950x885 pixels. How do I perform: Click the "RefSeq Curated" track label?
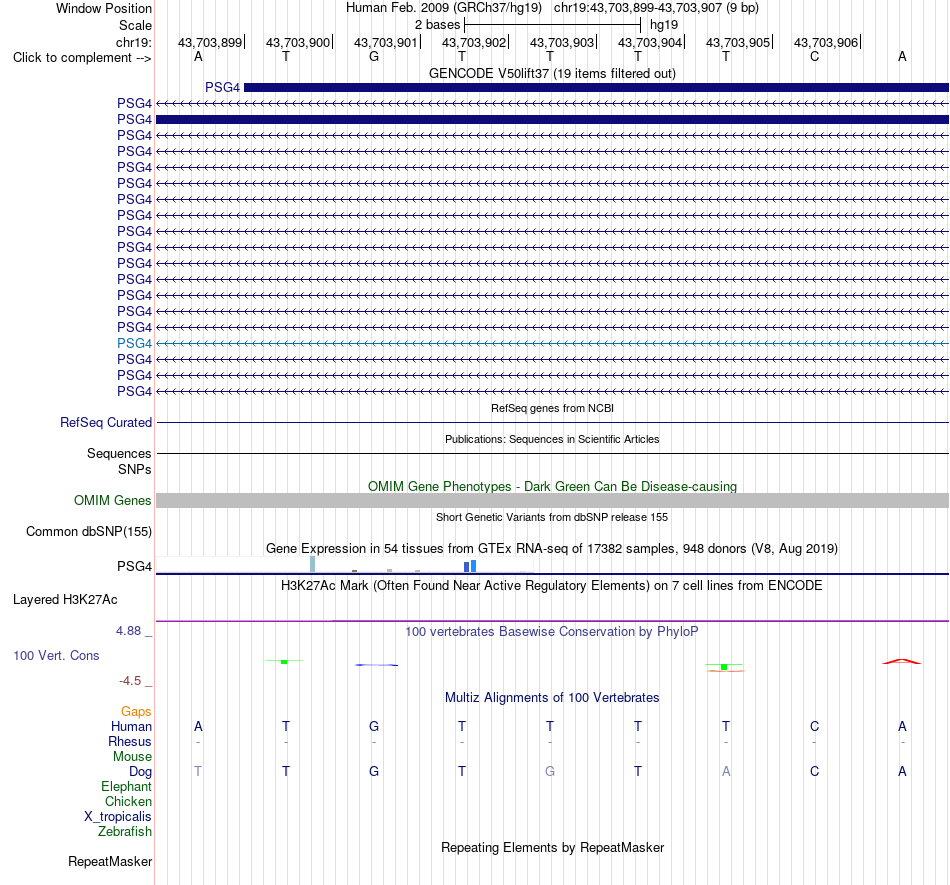click(x=106, y=422)
